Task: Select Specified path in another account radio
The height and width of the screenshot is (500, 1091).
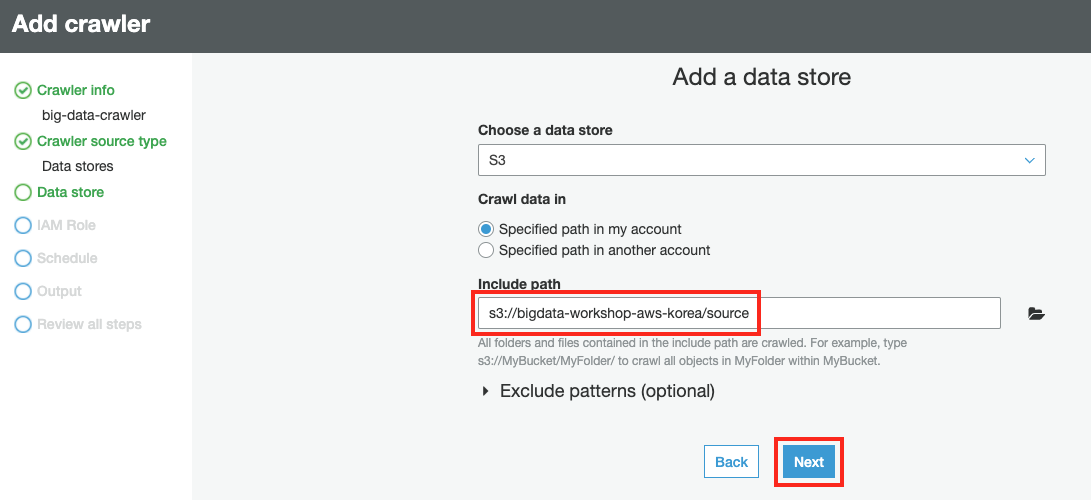Action: (486, 250)
